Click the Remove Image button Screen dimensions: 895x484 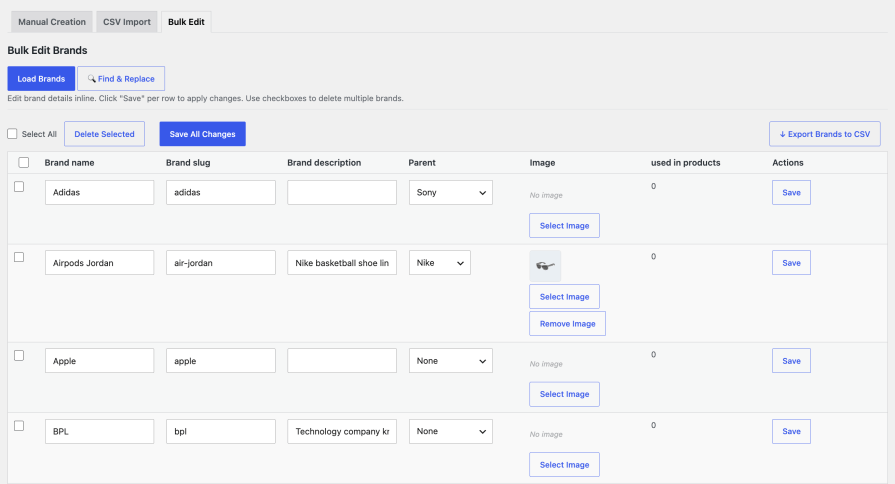[x=567, y=324]
